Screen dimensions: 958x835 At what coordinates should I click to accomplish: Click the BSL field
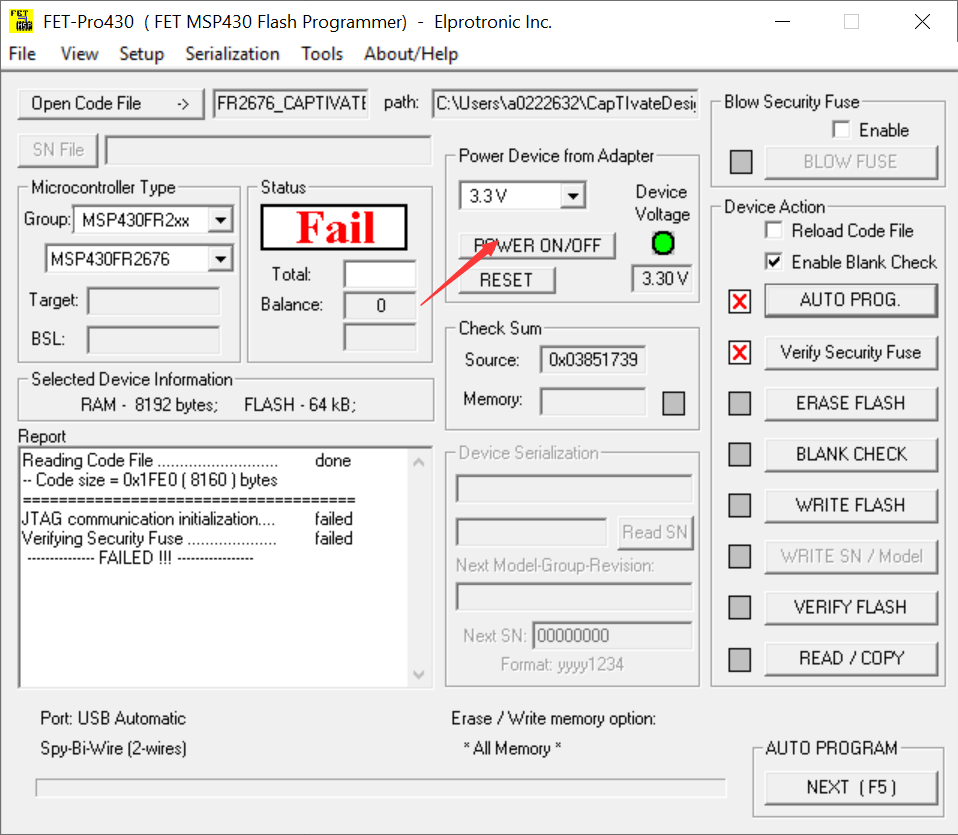coord(153,340)
